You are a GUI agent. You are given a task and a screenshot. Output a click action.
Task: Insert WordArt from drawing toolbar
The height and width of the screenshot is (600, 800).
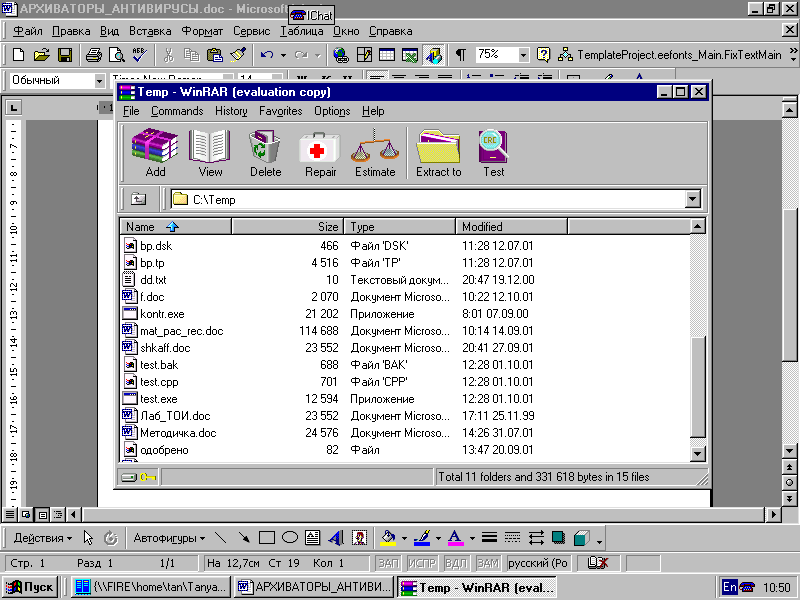[x=336, y=537]
